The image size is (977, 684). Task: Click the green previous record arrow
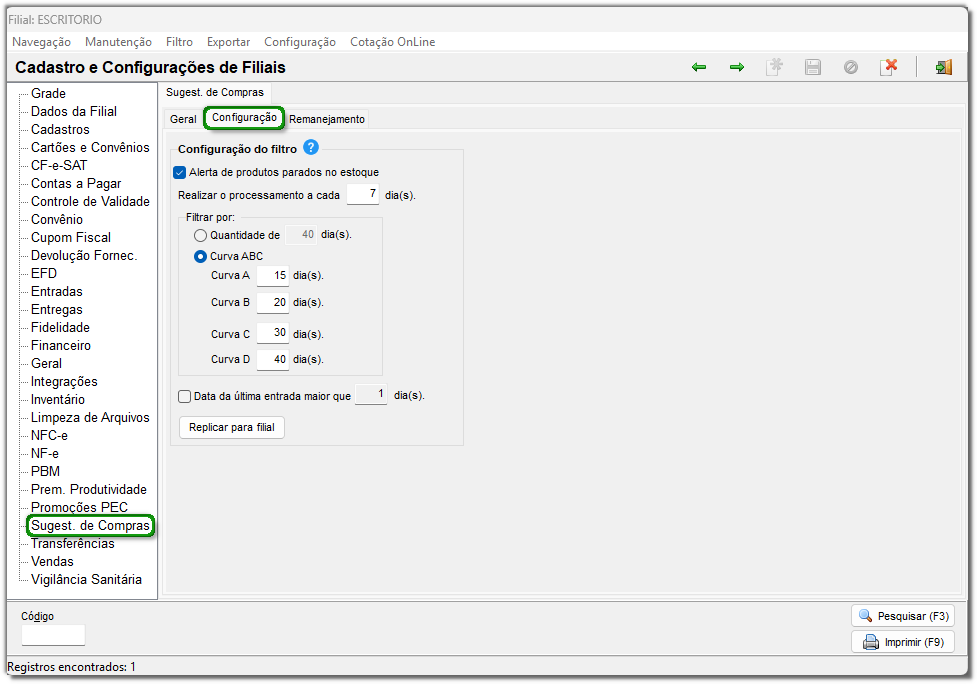699,67
